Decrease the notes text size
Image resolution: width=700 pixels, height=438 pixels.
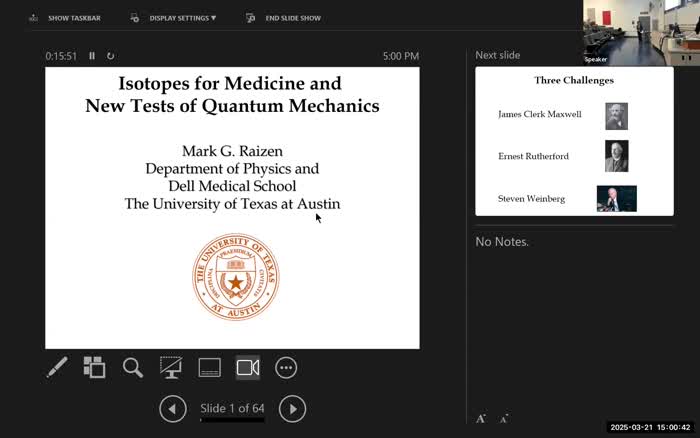coord(504,419)
